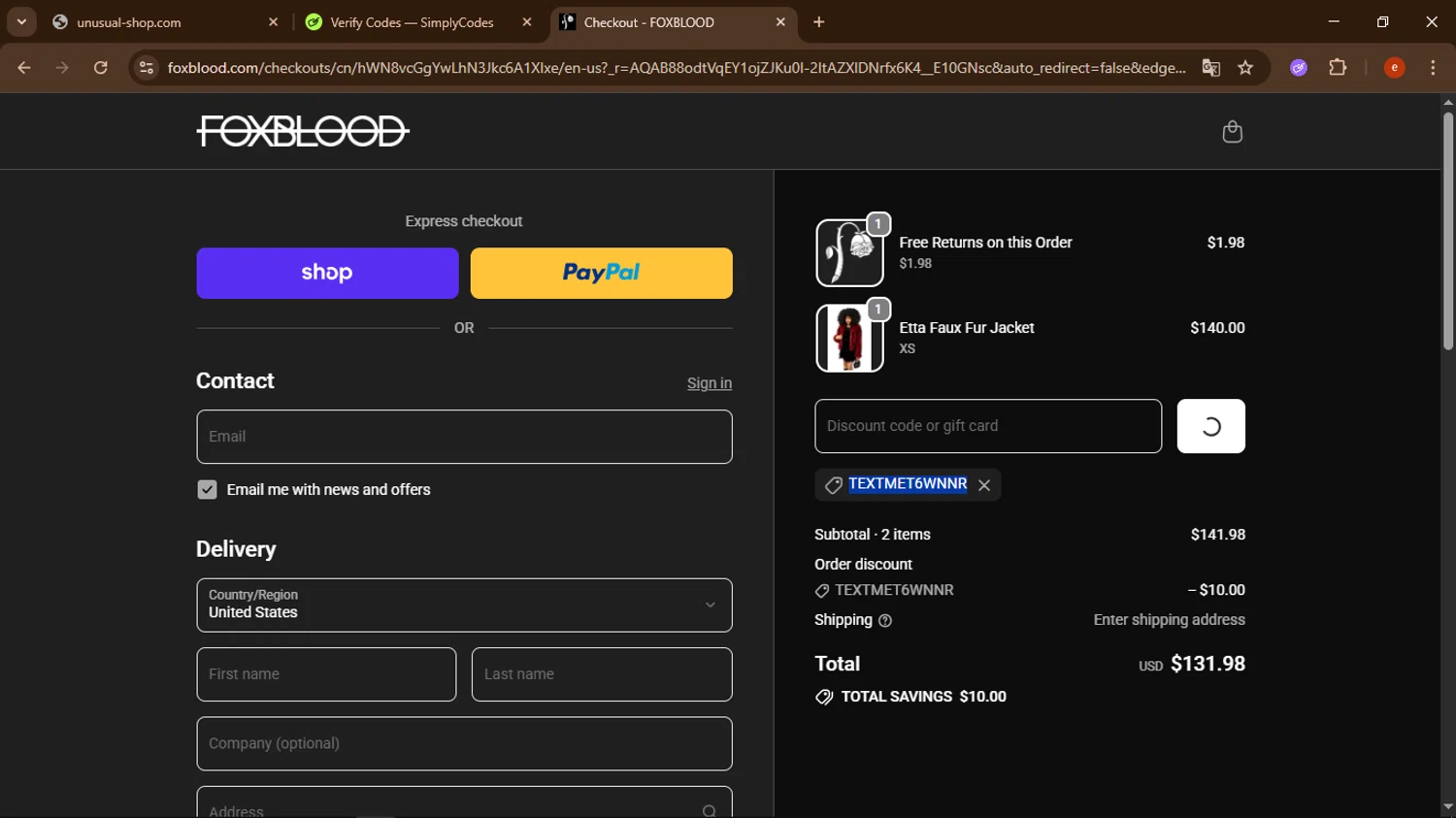Click the purple extension icon
Viewport: 1456px width, 818px height.
coord(1299,68)
